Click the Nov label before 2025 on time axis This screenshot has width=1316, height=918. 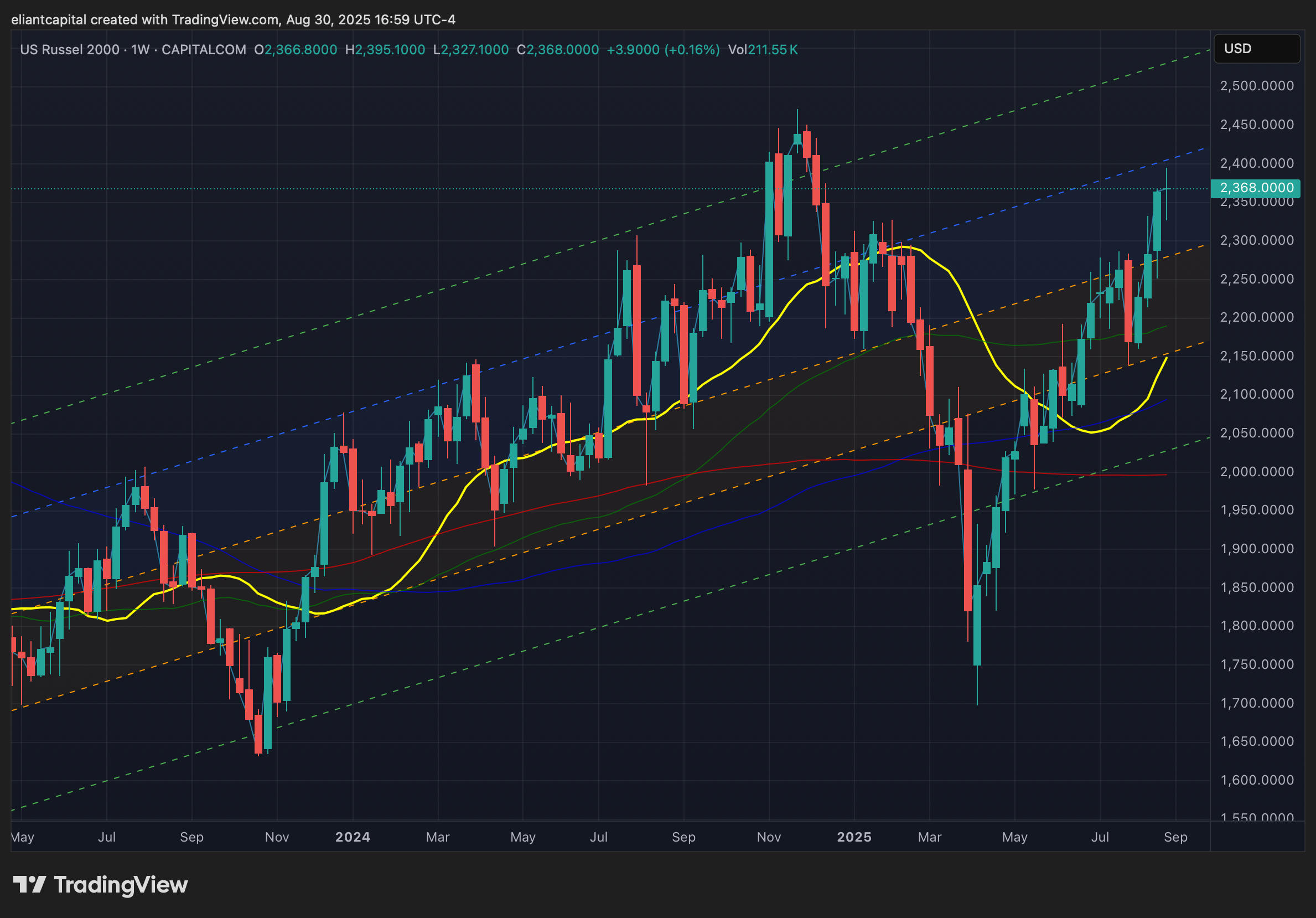(x=769, y=837)
